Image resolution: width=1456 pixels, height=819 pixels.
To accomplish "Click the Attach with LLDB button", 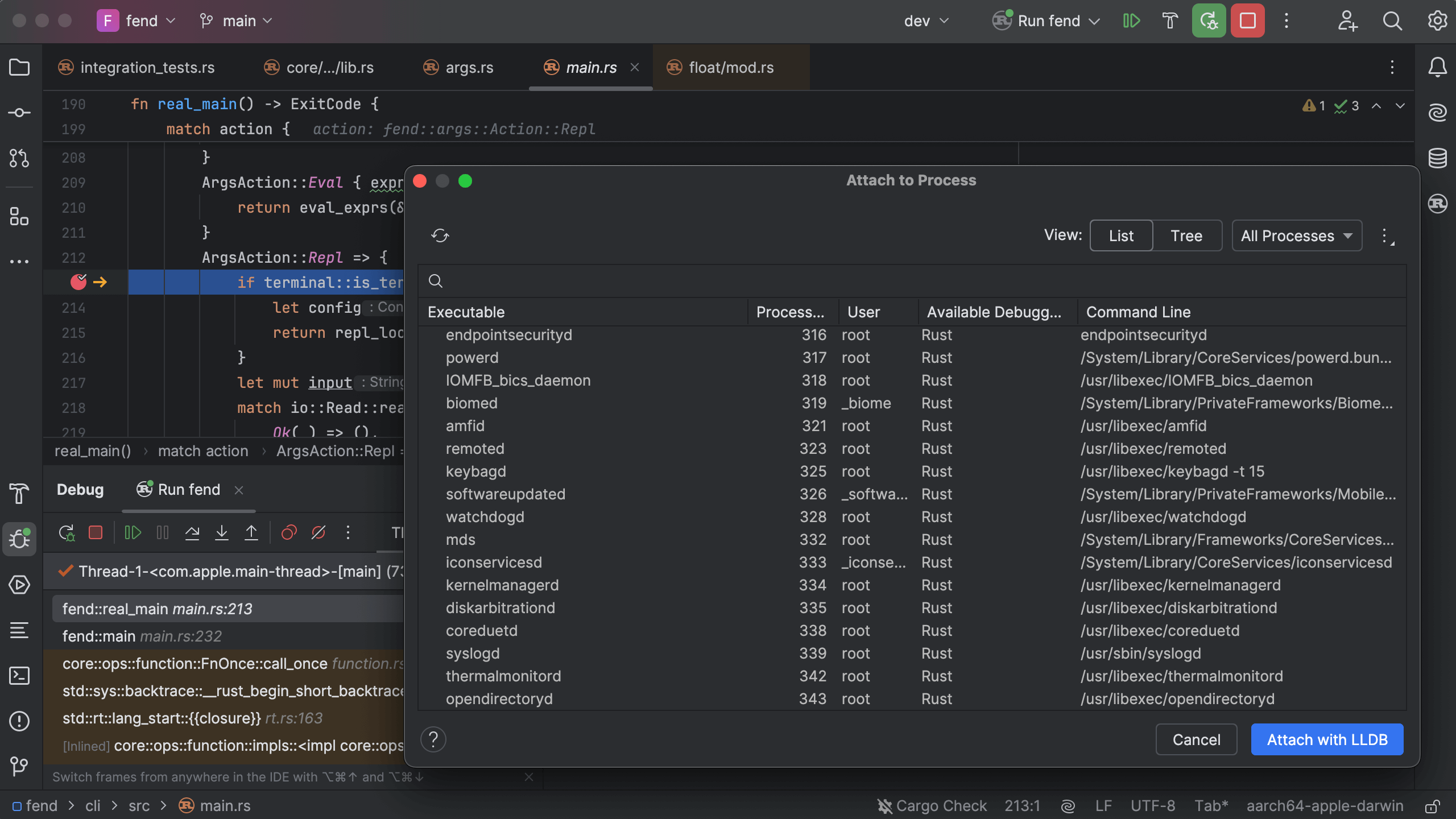I will (1327, 739).
